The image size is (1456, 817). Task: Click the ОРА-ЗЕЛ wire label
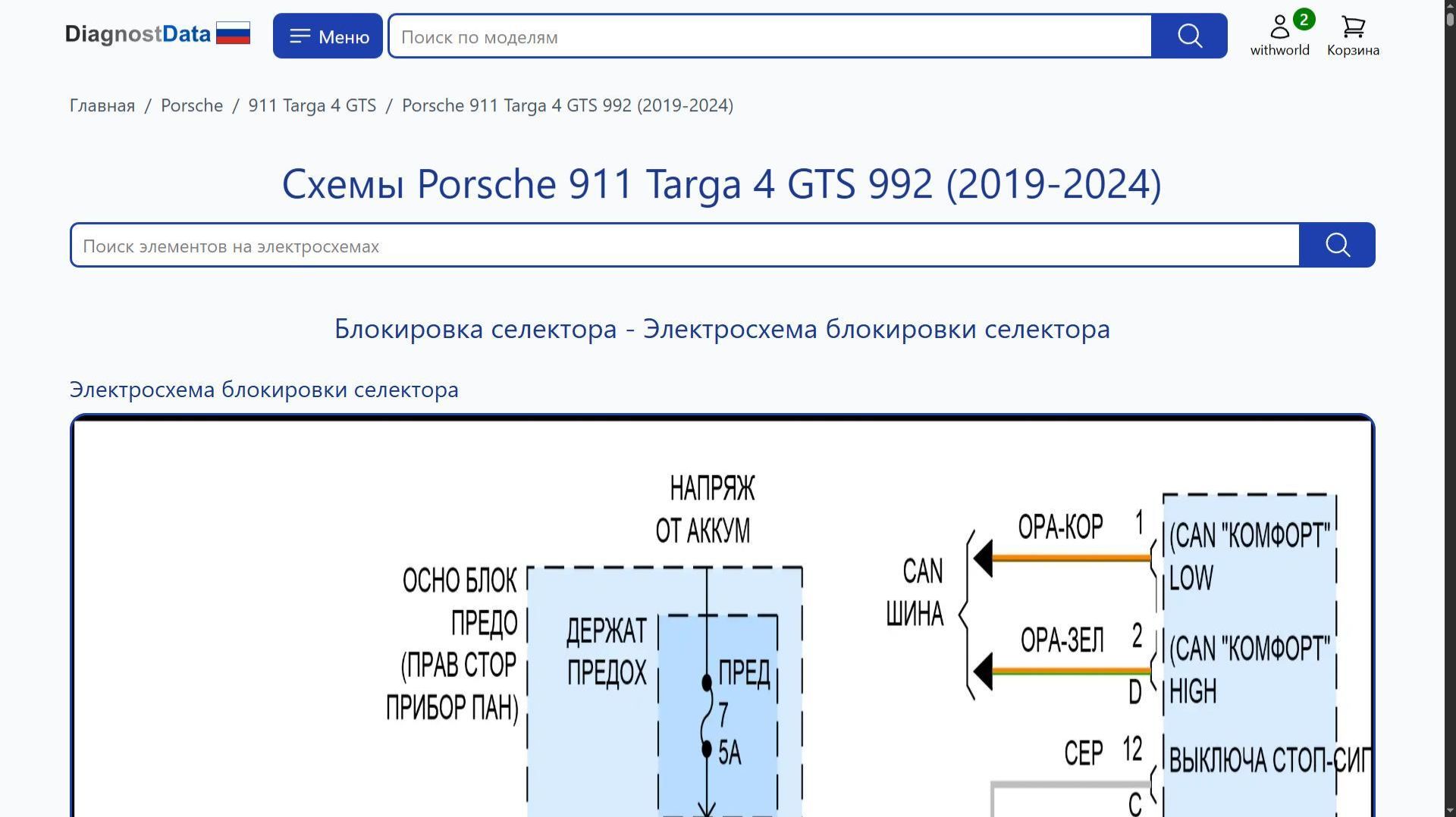click(x=1062, y=640)
